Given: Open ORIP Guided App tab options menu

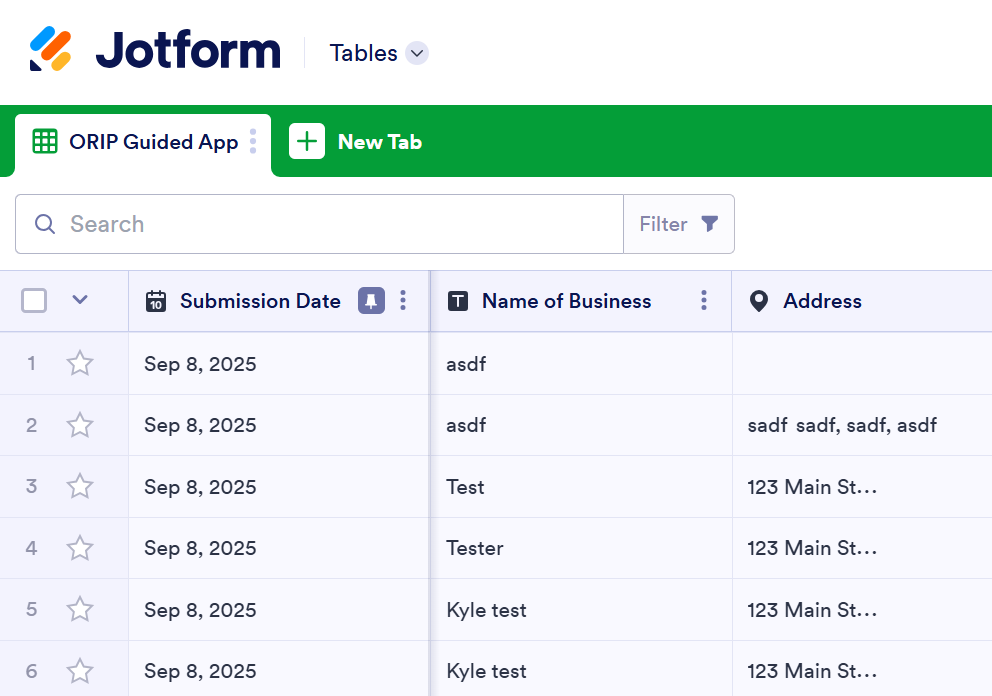Looking at the screenshot, I should coord(253,141).
